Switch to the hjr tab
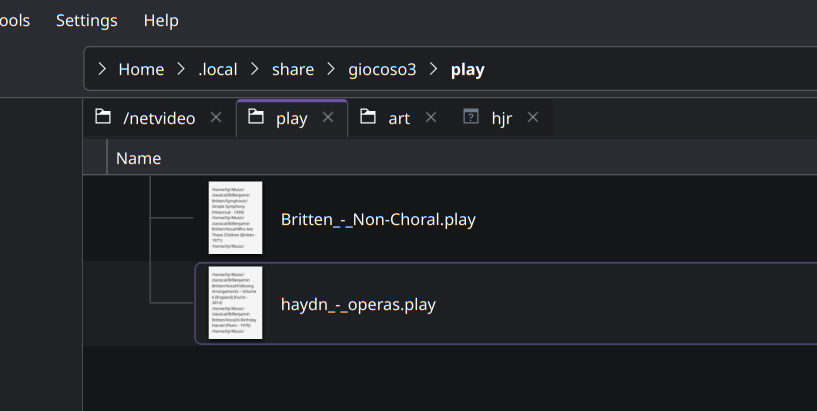 point(501,118)
